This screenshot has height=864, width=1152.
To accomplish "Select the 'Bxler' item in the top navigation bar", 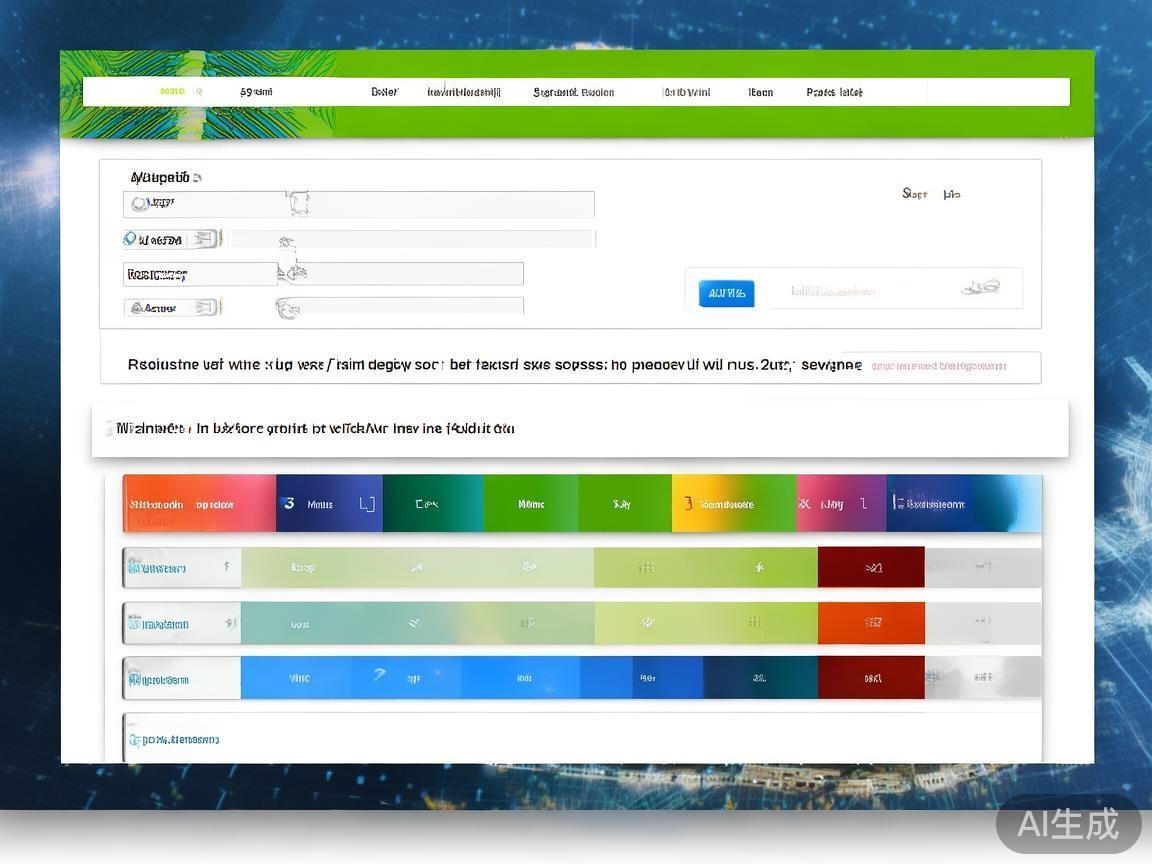I will [384, 92].
